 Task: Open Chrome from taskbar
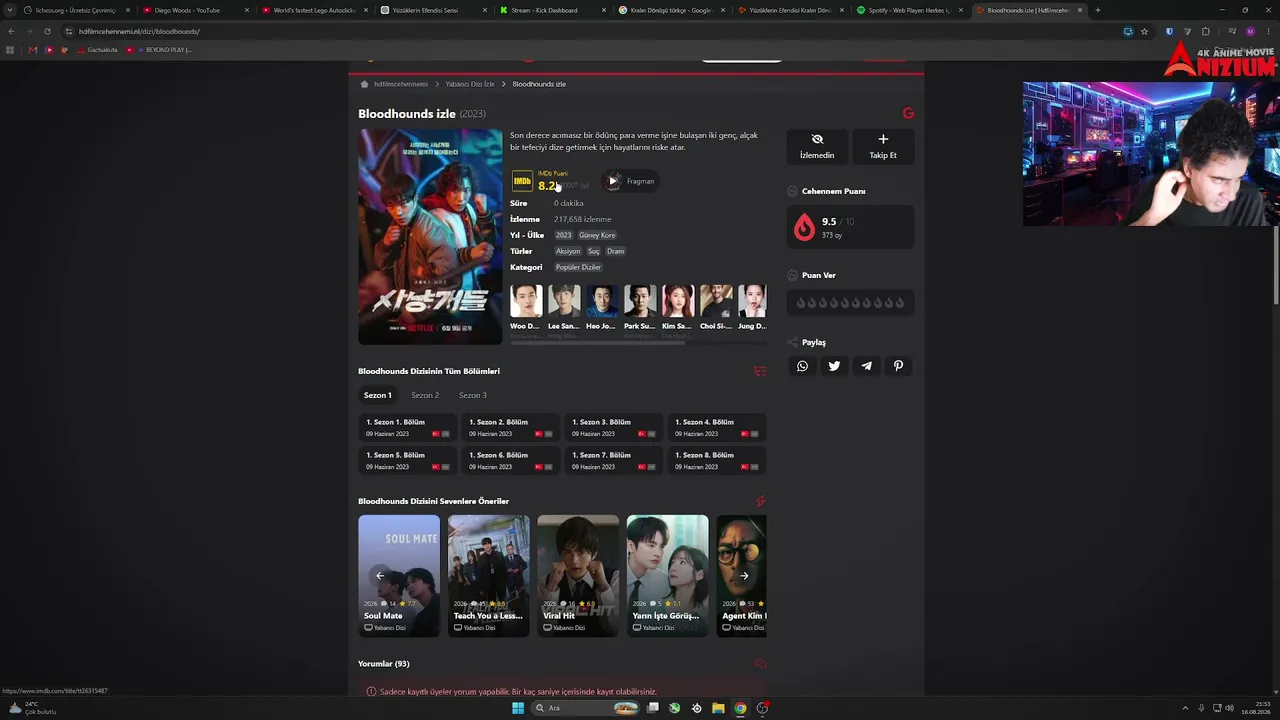[740, 708]
